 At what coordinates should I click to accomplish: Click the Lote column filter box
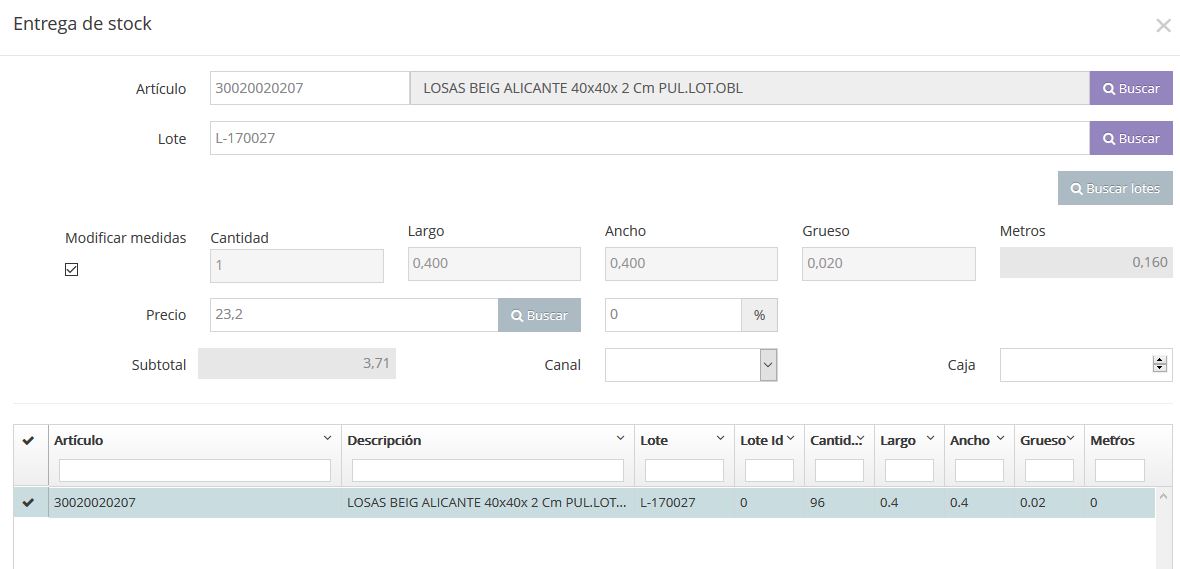tap(684, 470)
